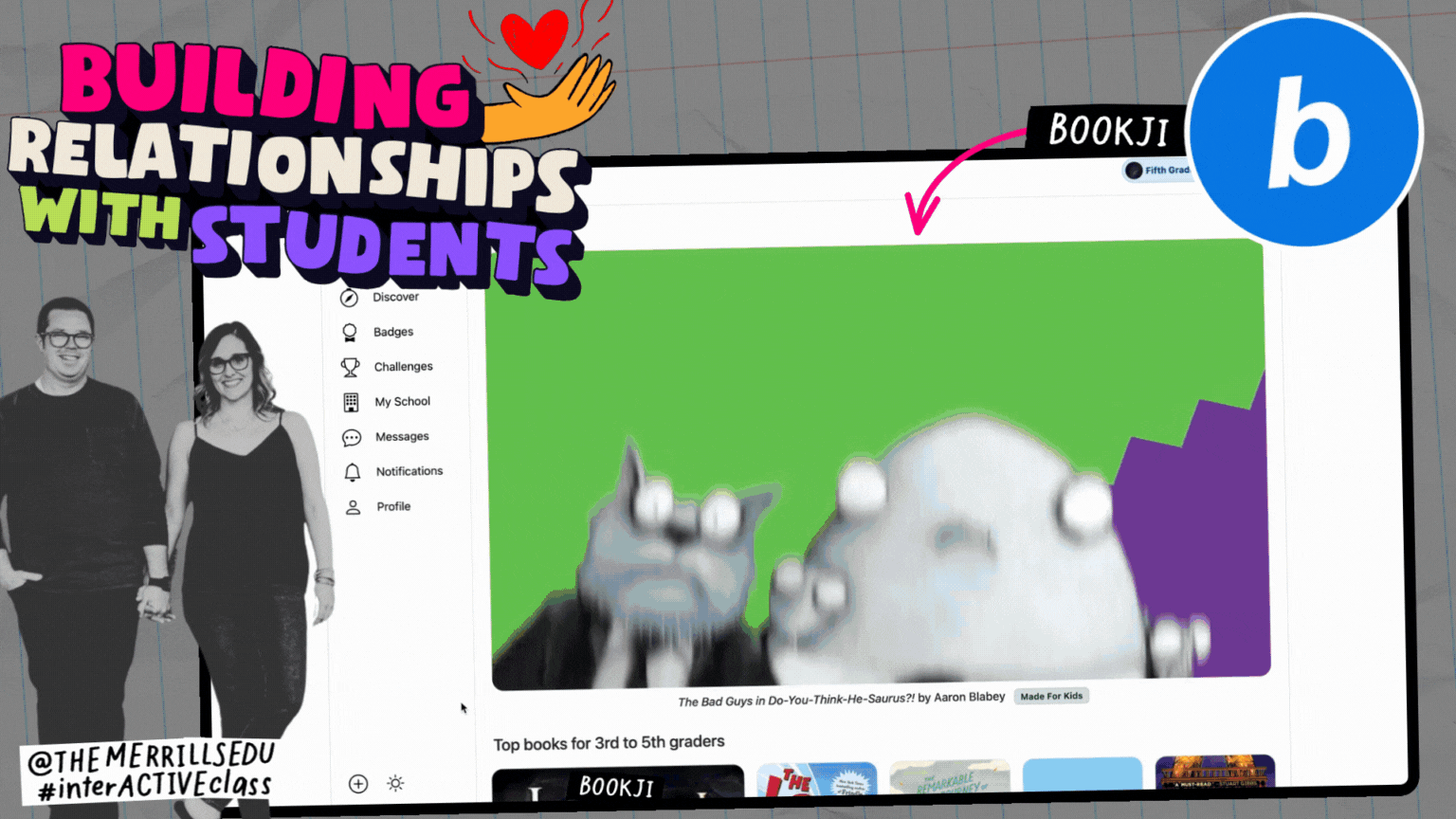1456x819 pixels.
Task: Open Messages via the speech bubble icon
Action: click(x=352, y=437)
